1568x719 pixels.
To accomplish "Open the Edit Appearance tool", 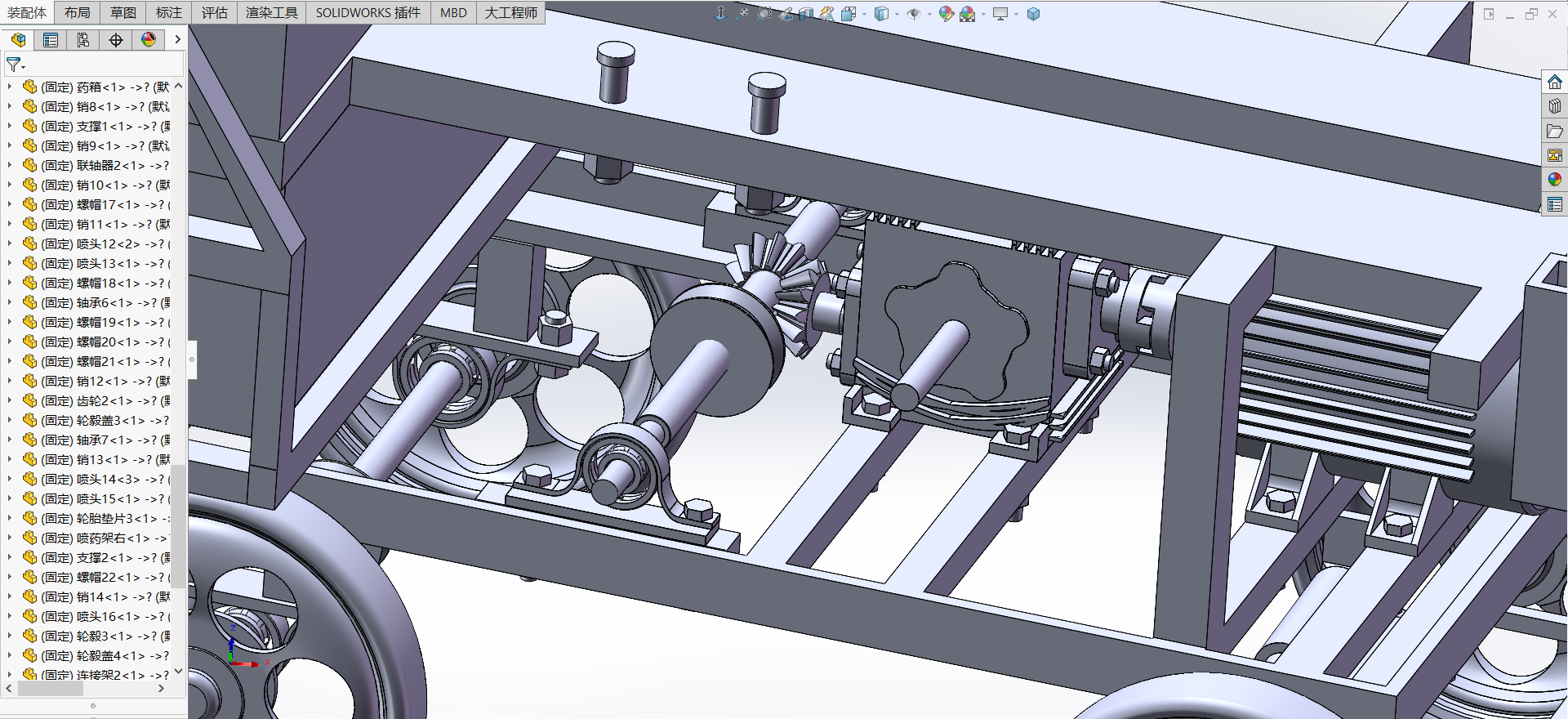I will 946,14.
